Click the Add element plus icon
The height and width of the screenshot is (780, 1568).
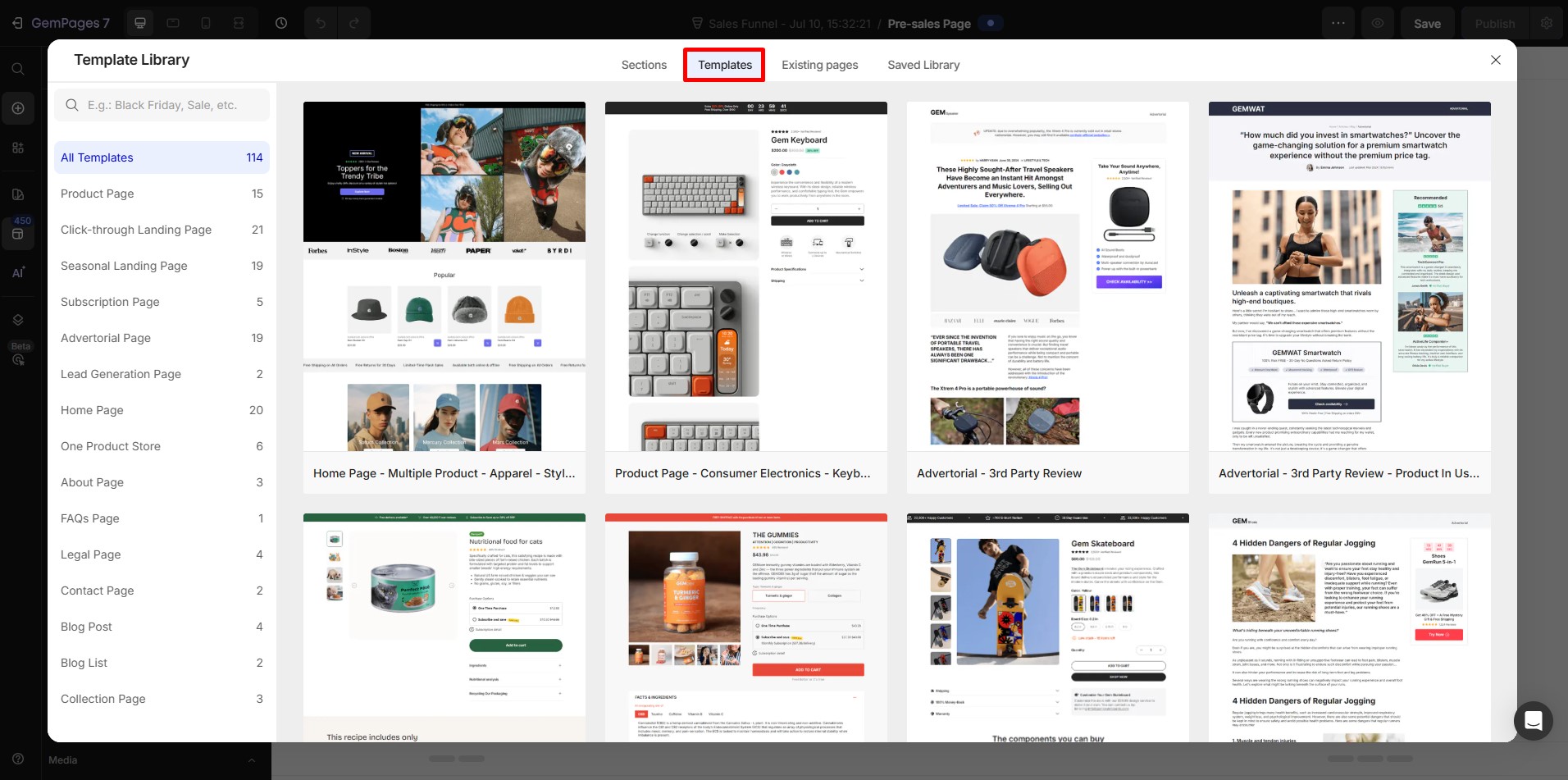click(18, 107)
